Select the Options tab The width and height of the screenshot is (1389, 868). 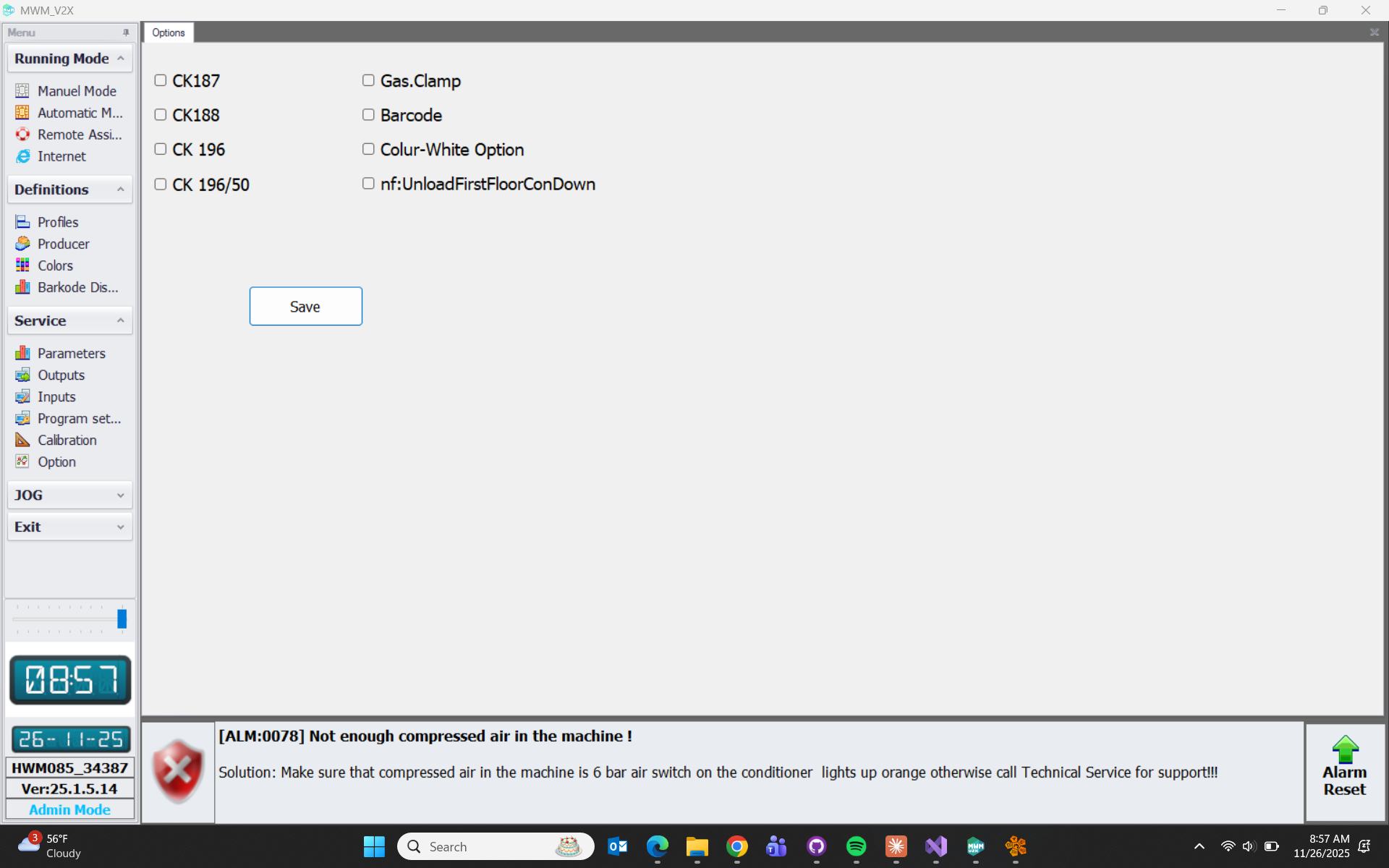(x=169, y=33)
